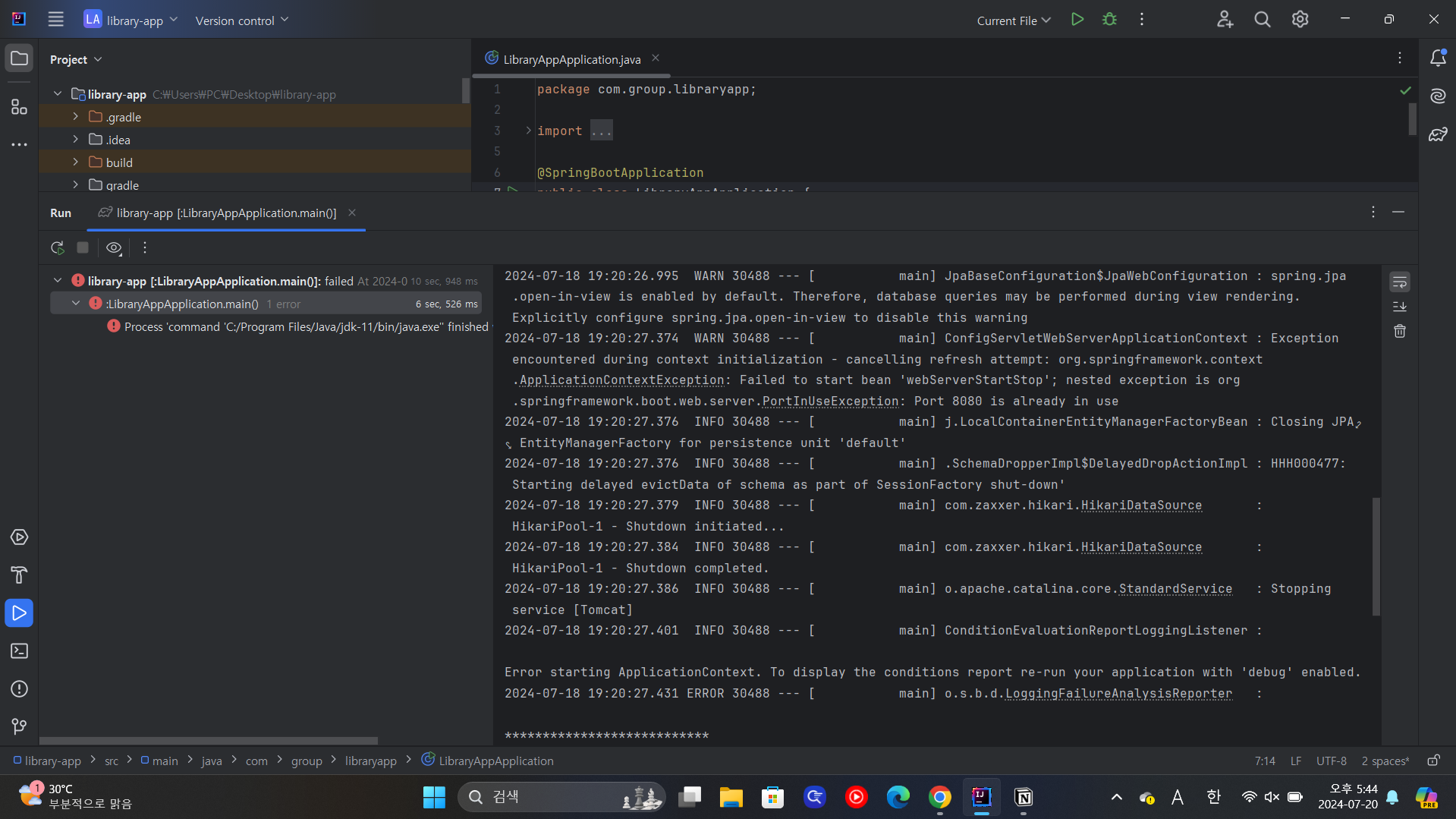This screenshot has width=1456, height=819.
Task: Expand the build folder
Action: coord(76,162)
